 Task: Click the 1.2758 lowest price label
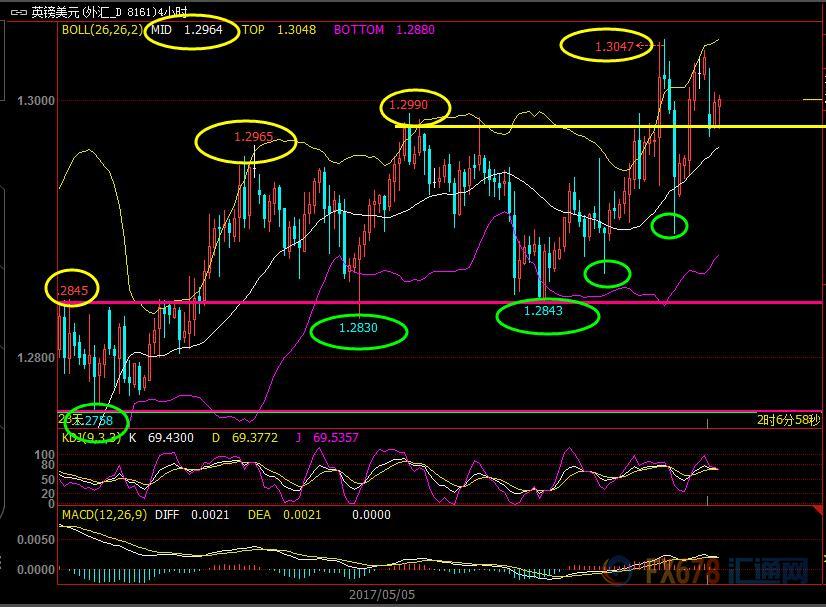click(96, 421)
